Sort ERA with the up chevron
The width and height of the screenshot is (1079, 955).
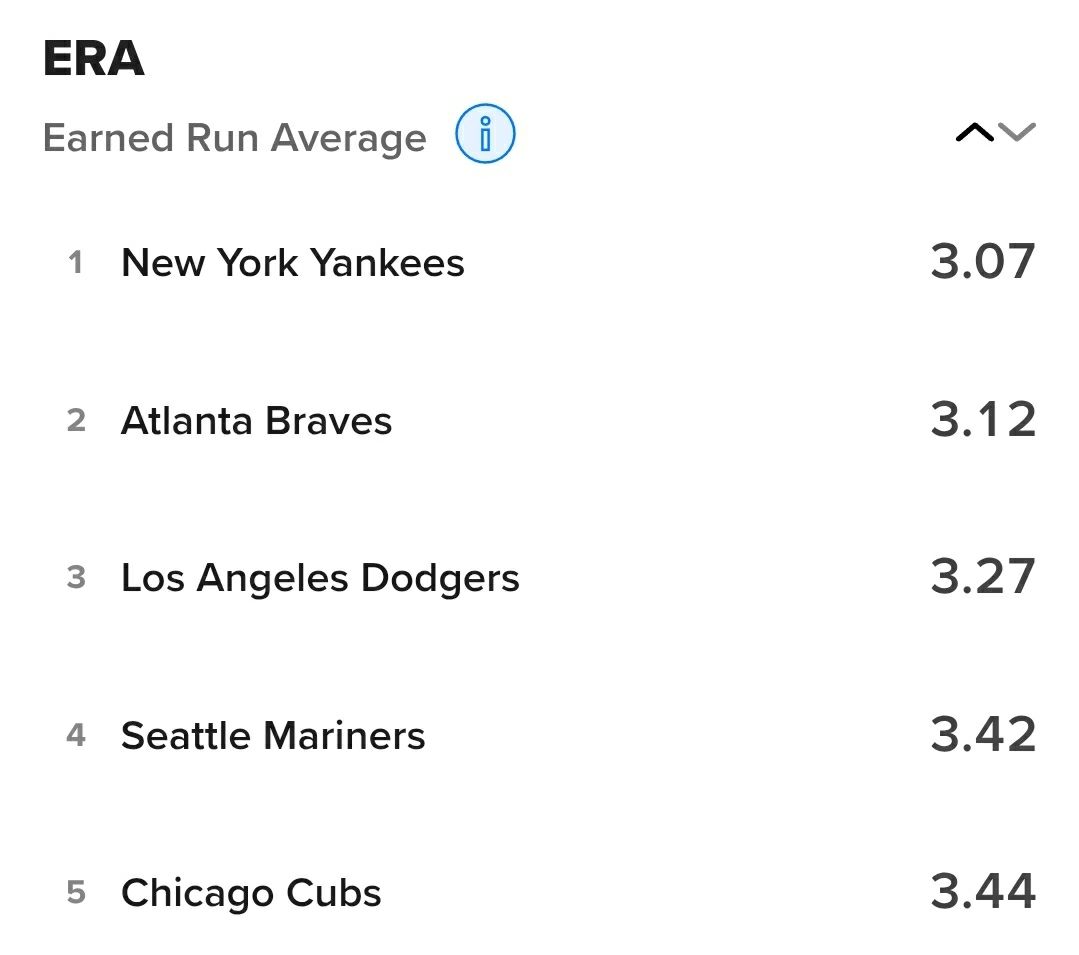pos(974,133)
